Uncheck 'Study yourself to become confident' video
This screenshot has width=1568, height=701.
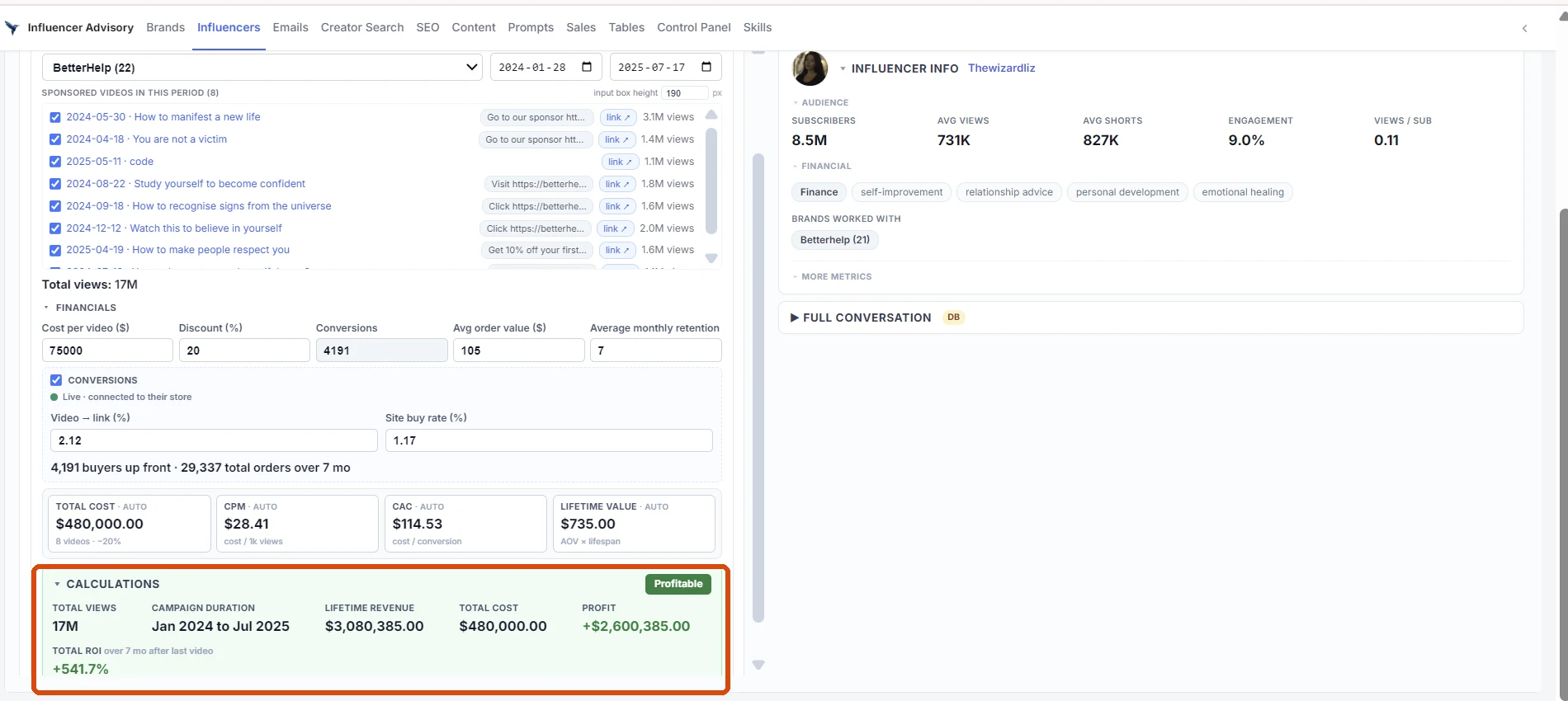(x=55, y=184)
